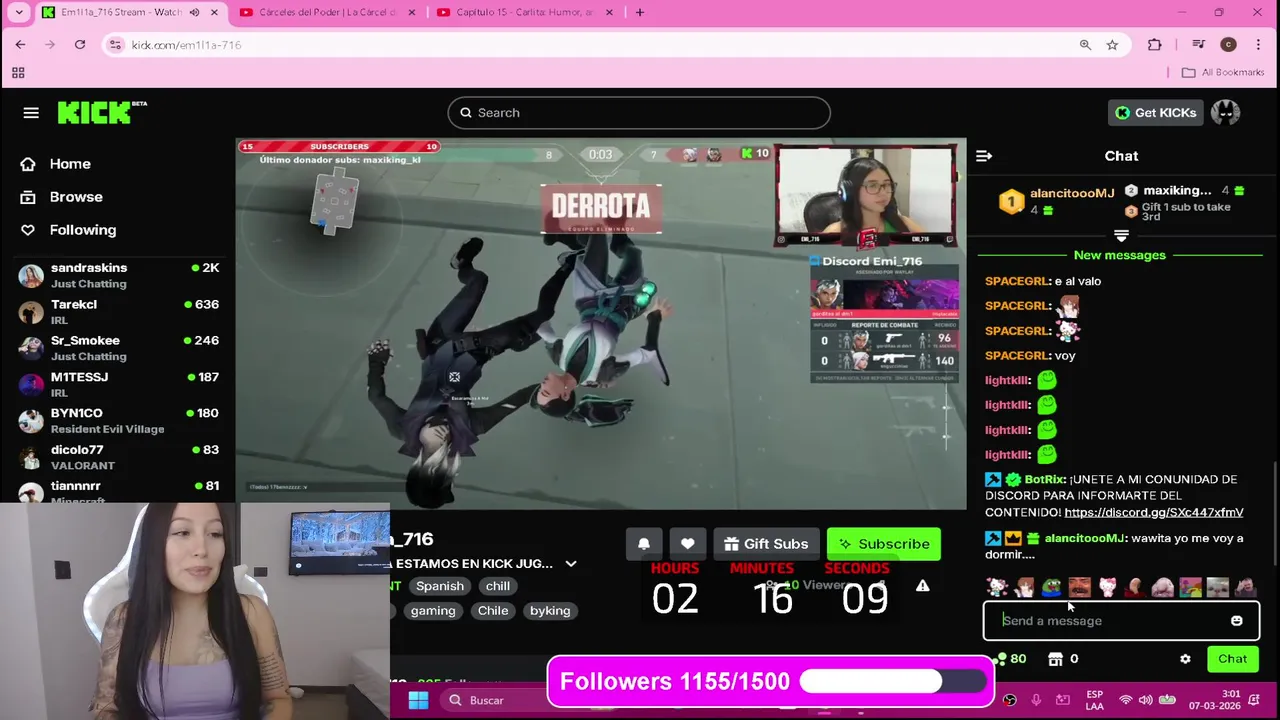View site information icon in address bar

(115, 45)
